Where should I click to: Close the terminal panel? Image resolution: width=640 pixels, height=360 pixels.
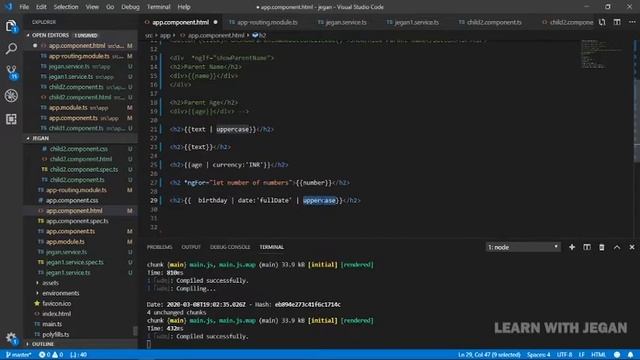(632, 247)
